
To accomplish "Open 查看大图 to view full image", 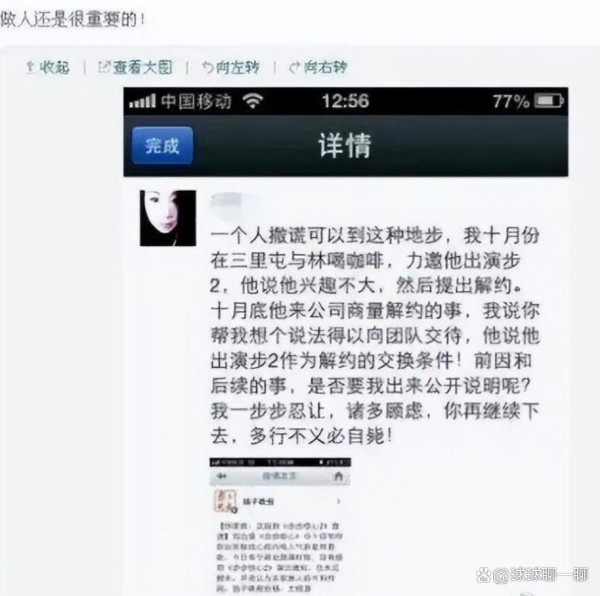I will pos(135,67).
